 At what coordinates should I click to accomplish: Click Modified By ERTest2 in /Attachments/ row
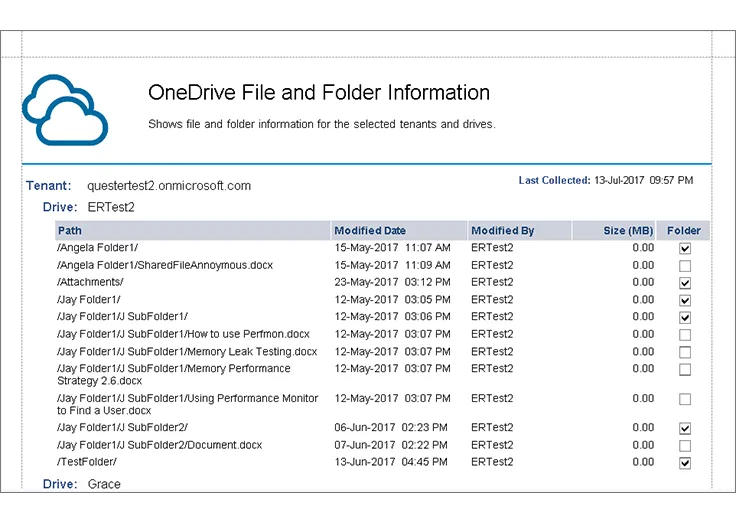(x=492, y=282)
